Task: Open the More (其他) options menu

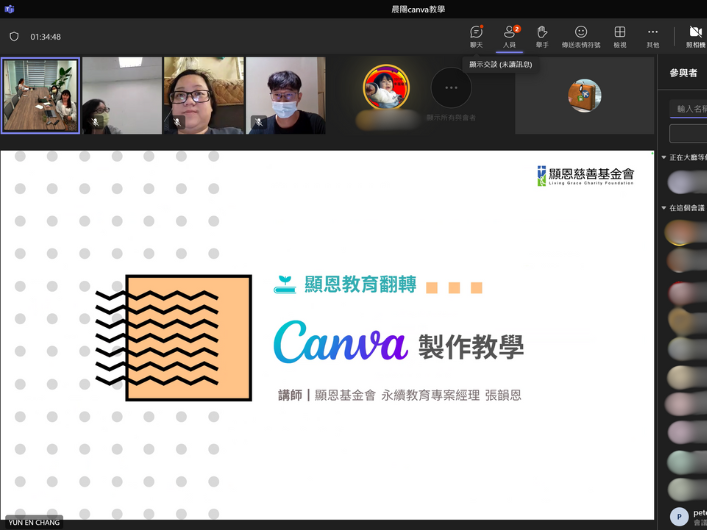Action: 652,37
